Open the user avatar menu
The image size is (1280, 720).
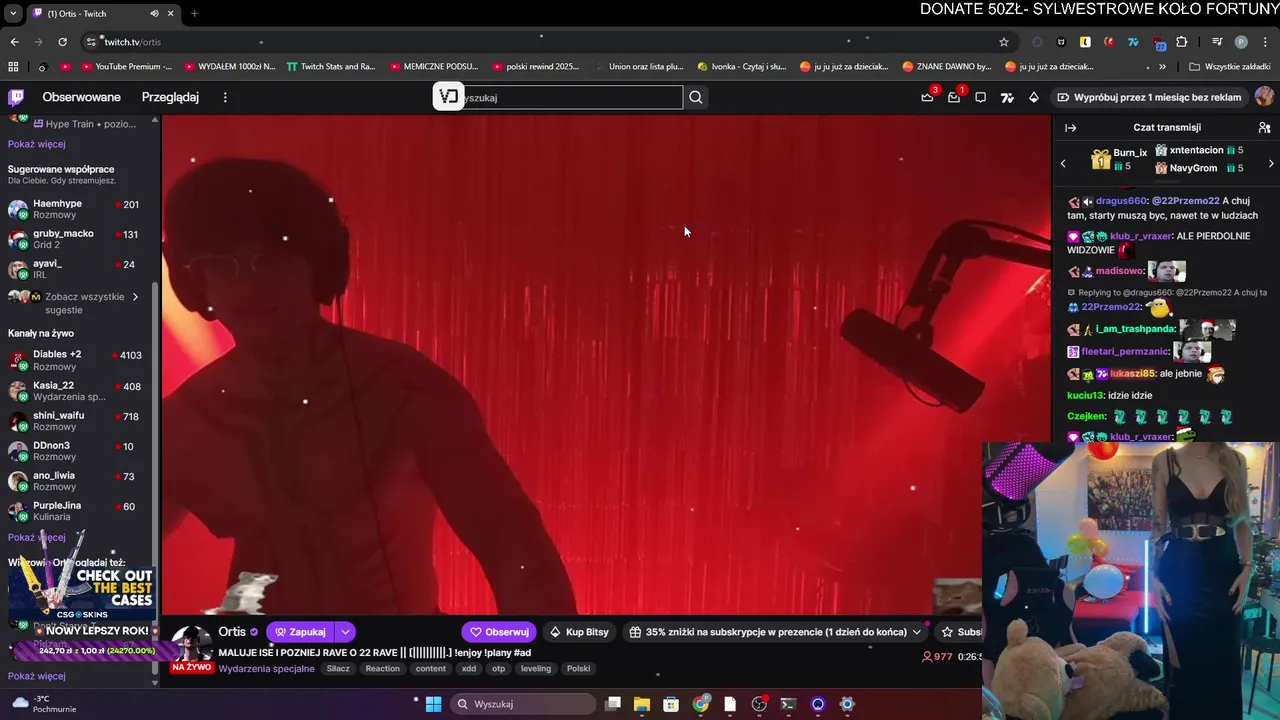click(1264, 97)
